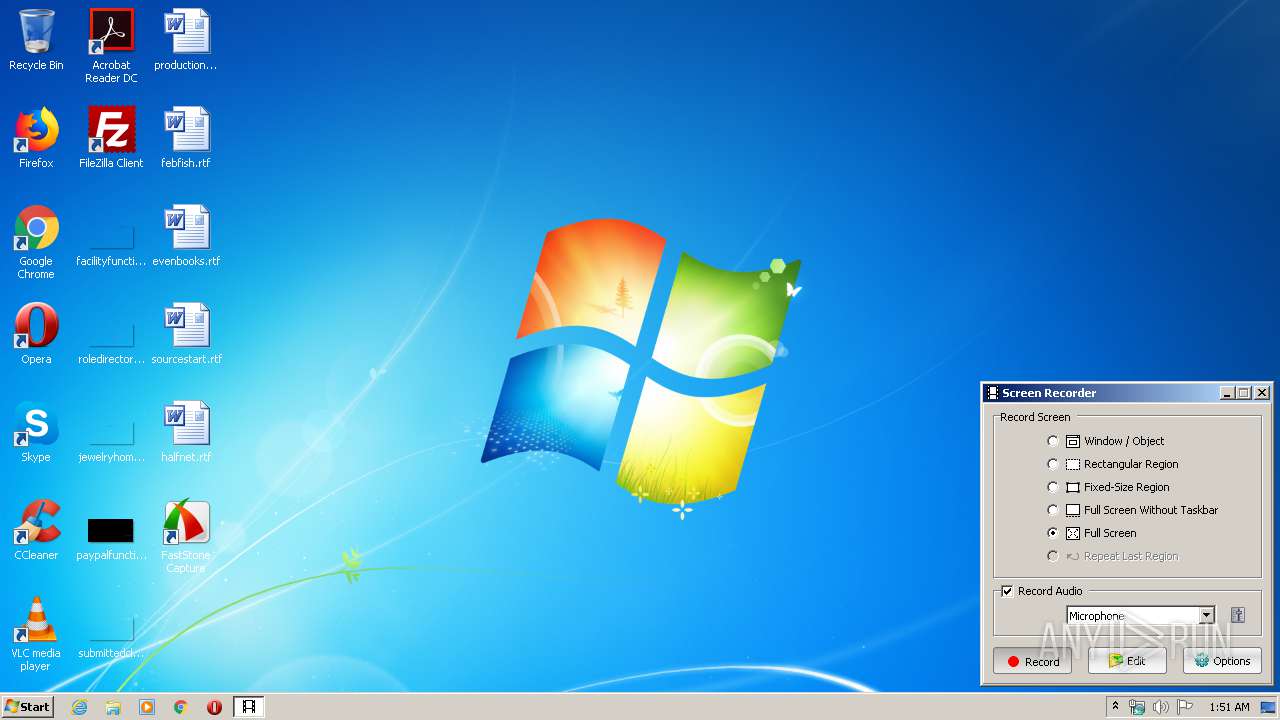Open the Action Center flag icon

pos(1185,707)
